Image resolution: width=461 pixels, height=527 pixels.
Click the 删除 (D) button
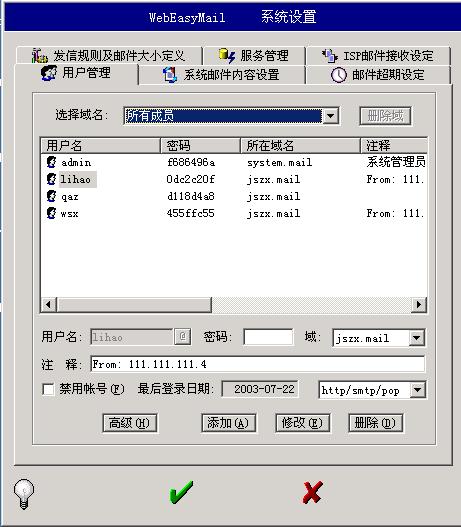[x=376, y=423]
